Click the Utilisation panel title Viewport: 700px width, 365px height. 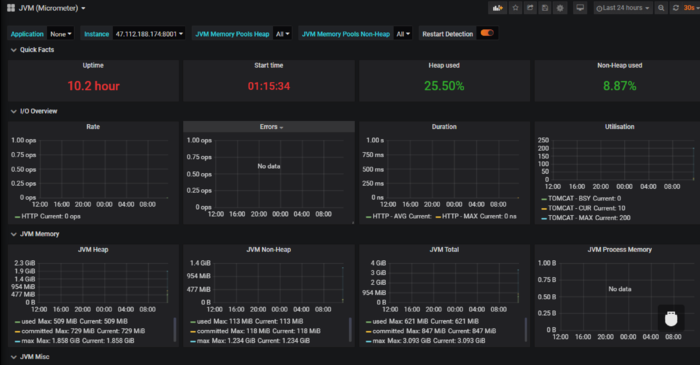[620, 127]
